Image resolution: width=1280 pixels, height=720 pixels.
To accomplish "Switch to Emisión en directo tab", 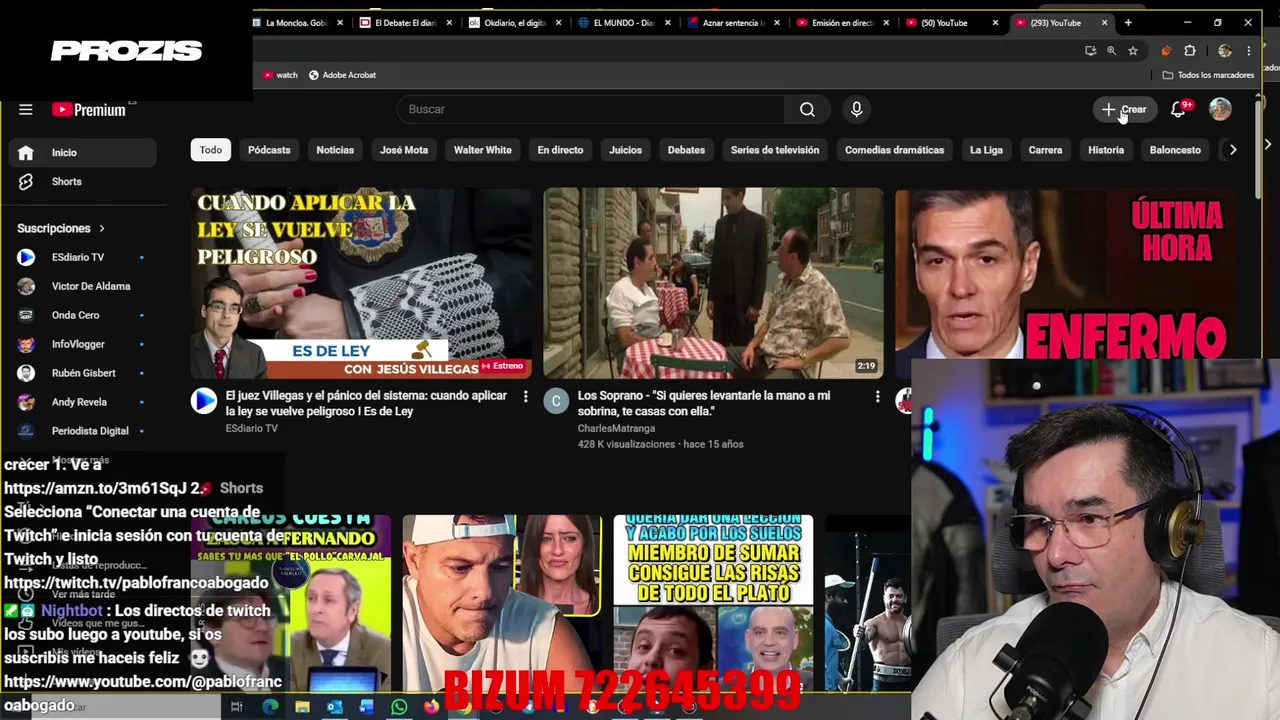I will pyautogui.click(x=843, y=23).
